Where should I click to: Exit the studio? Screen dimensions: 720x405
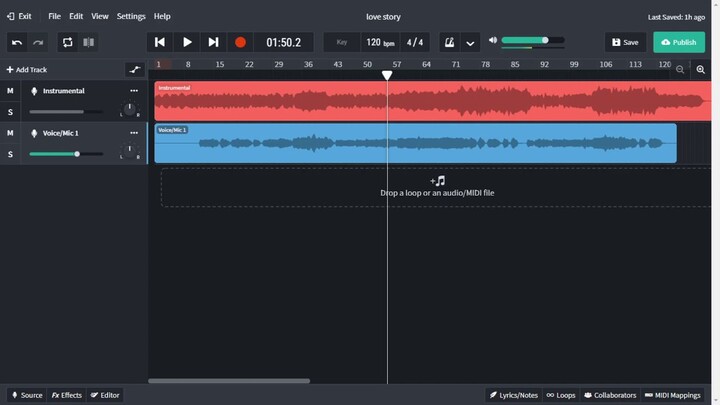click(x=19, y=16)
